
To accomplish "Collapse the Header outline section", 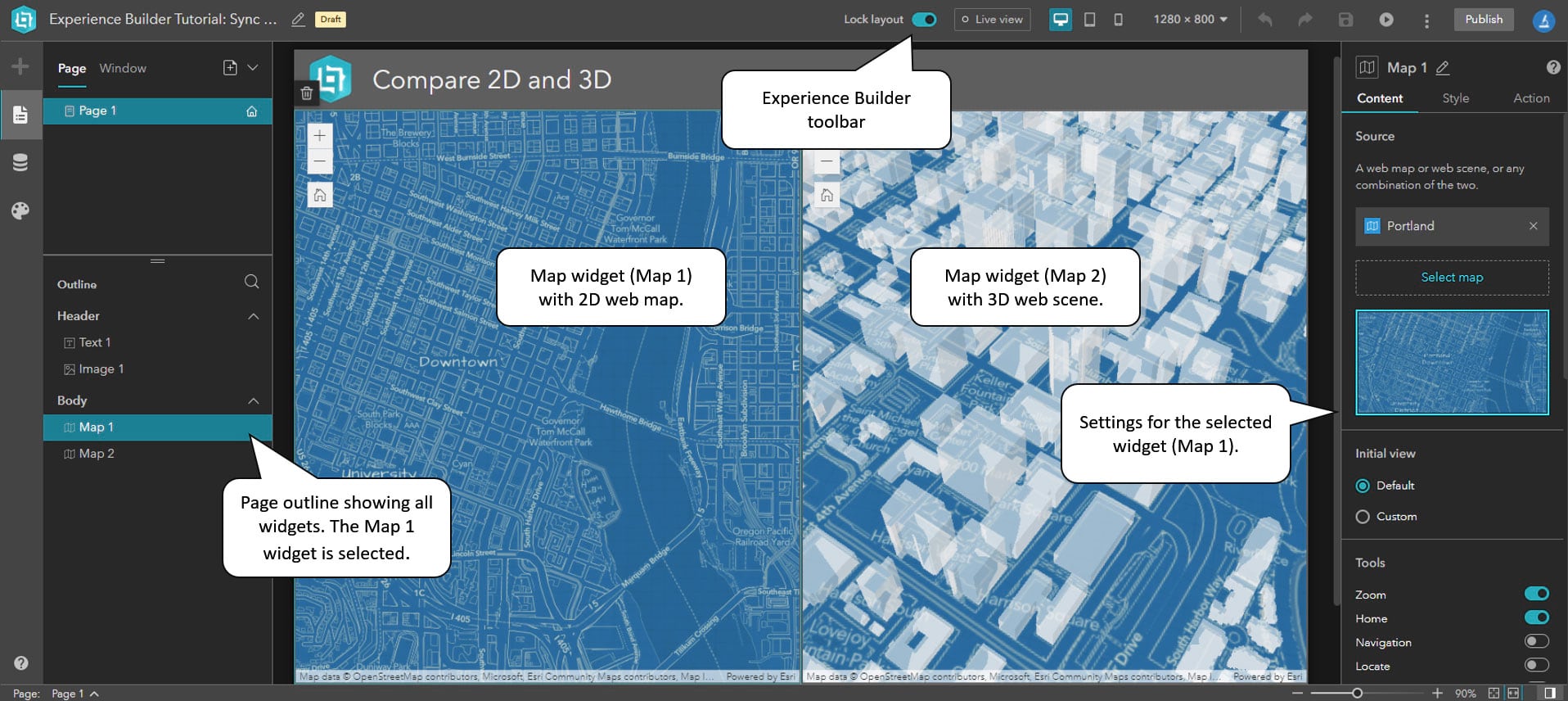I will (254, 316).
